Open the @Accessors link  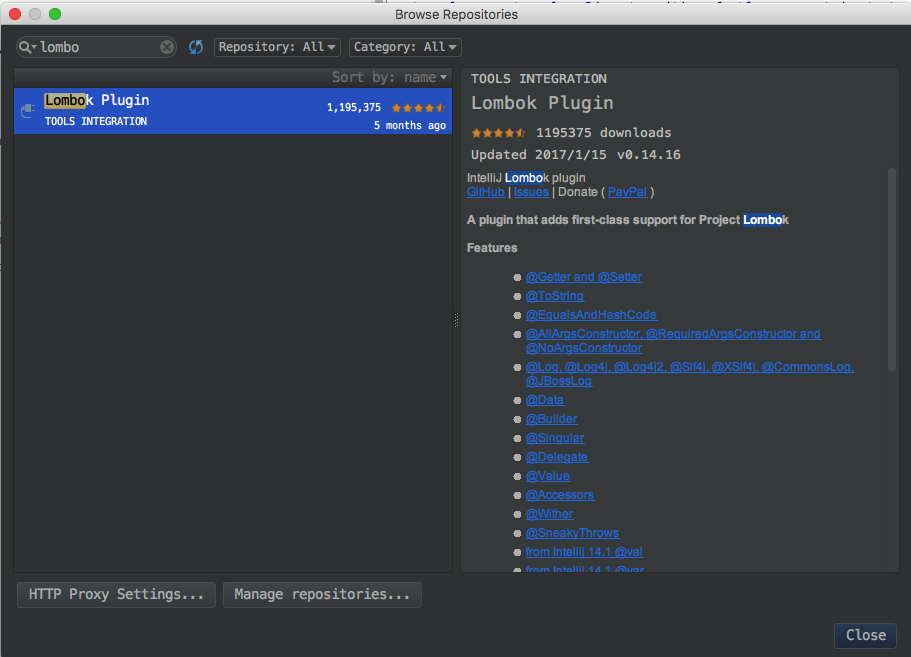[559, 495]
